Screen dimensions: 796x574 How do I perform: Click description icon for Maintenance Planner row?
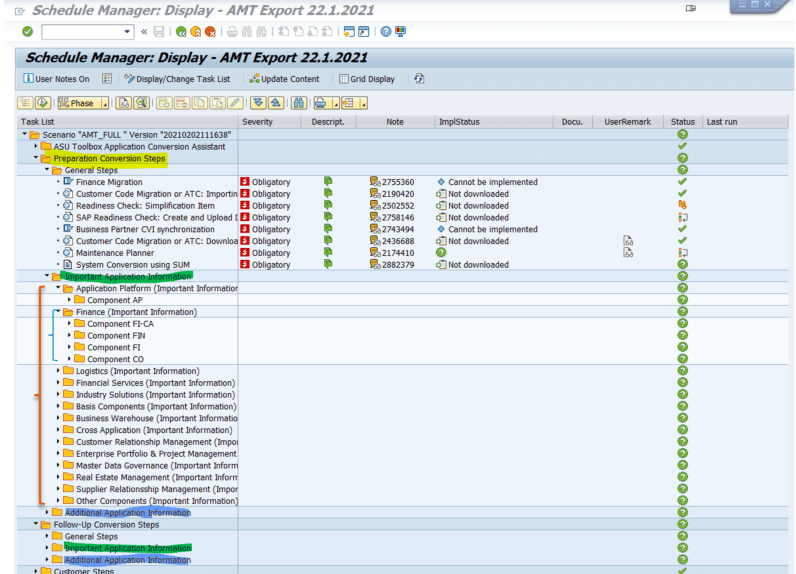pyautogui.click(x=328, y=253)
